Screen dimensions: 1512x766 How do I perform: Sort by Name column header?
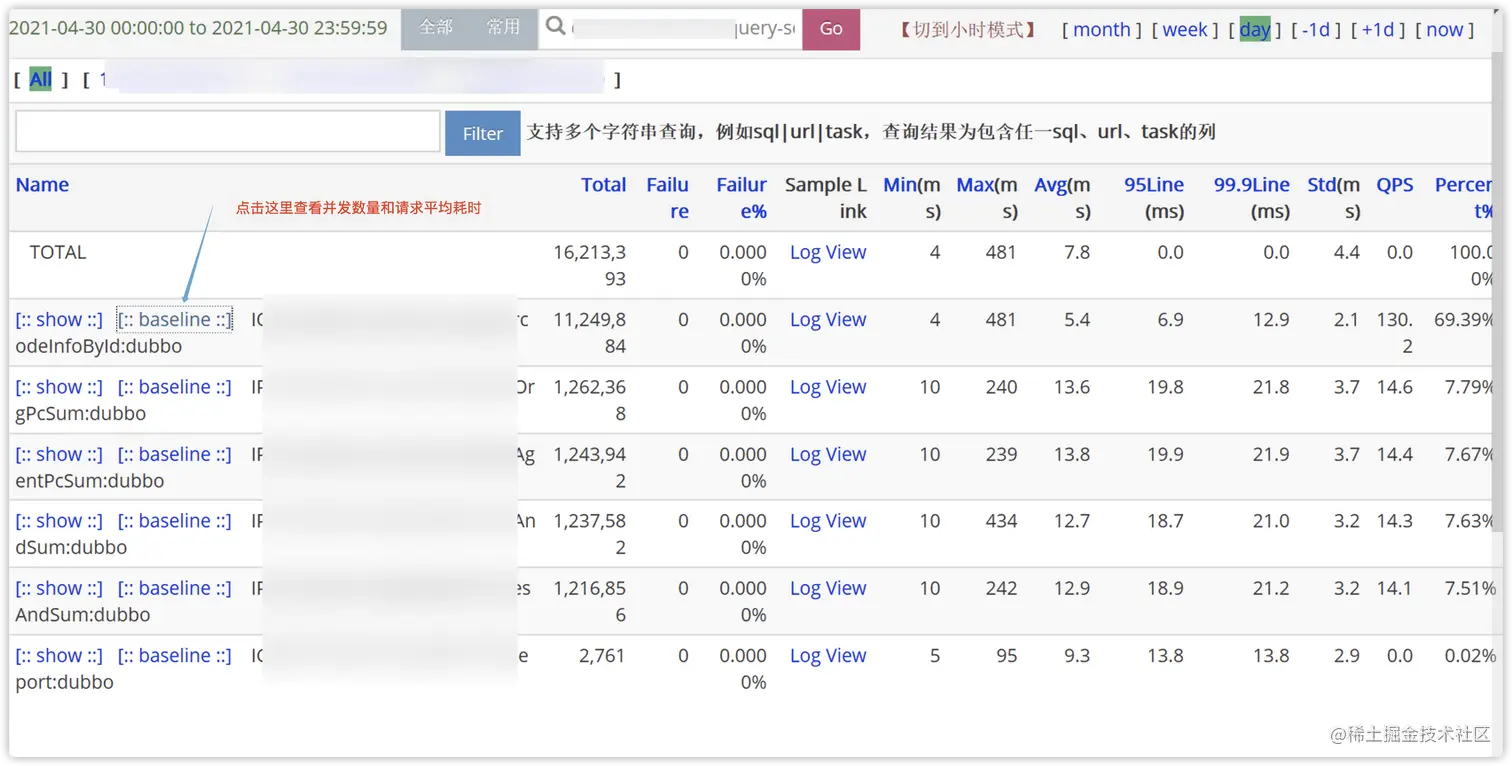tap(42, 185)
